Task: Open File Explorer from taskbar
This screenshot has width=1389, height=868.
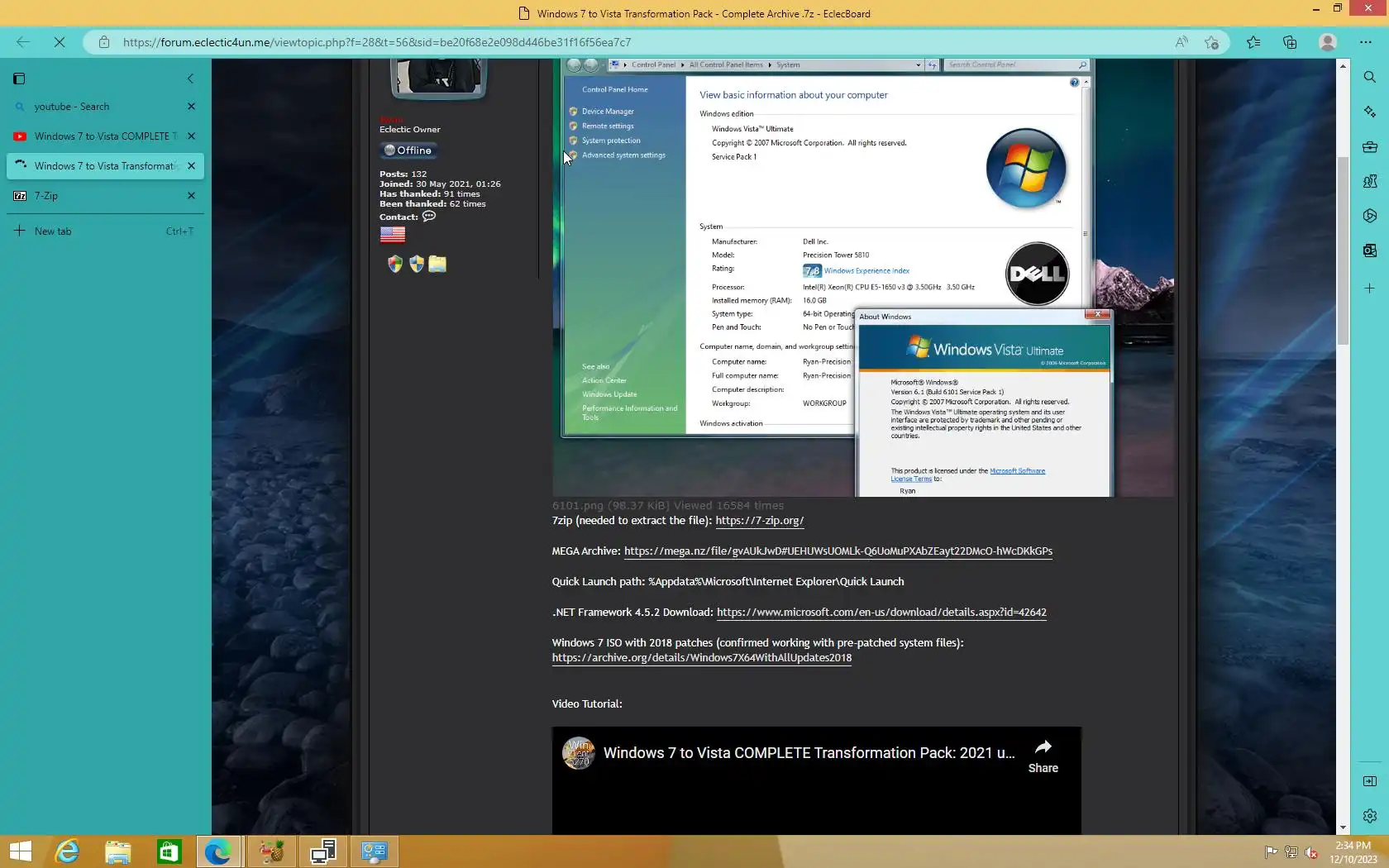Action: (x=118, y=851)
